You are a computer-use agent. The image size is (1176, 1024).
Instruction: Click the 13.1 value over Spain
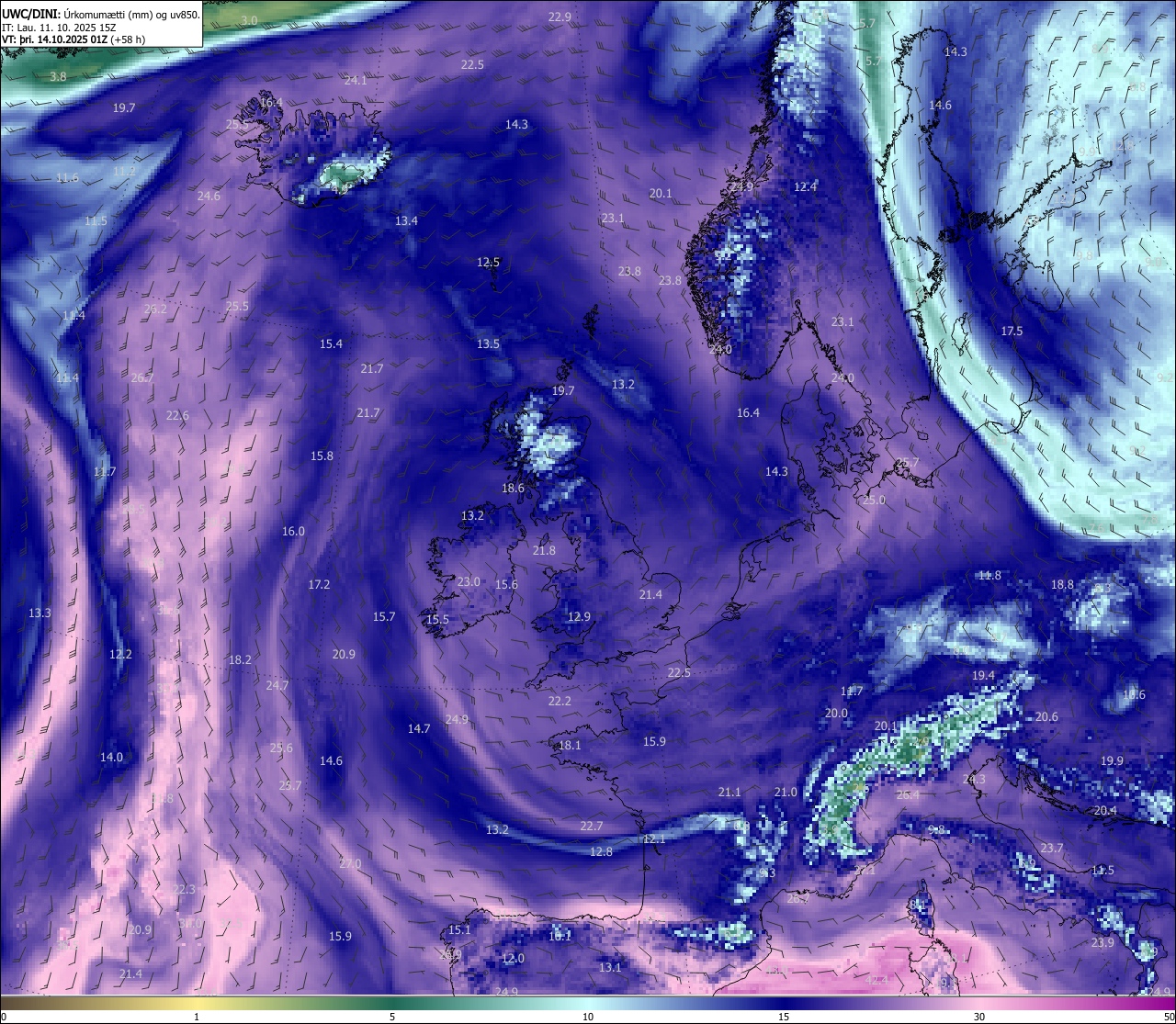(x=610, y=967)
